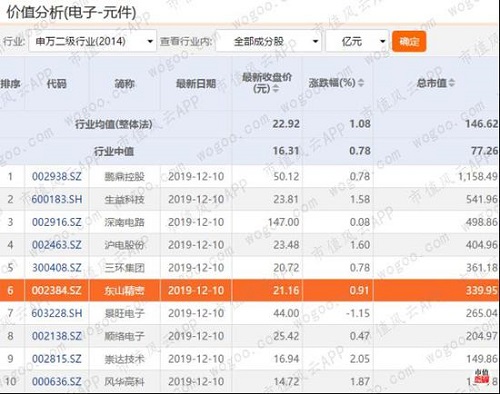Click the date cell in 风华高科 row
The height and width of the screenshot is (394, 500).
click(196, 382)
